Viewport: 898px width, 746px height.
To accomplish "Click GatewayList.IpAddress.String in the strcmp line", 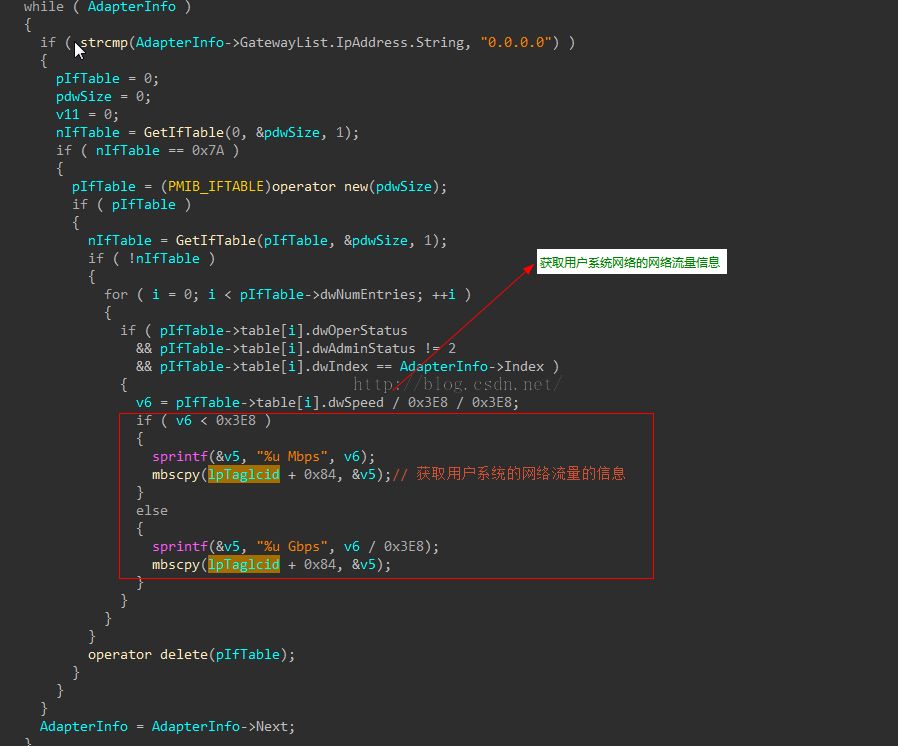I will click(352, 42).
